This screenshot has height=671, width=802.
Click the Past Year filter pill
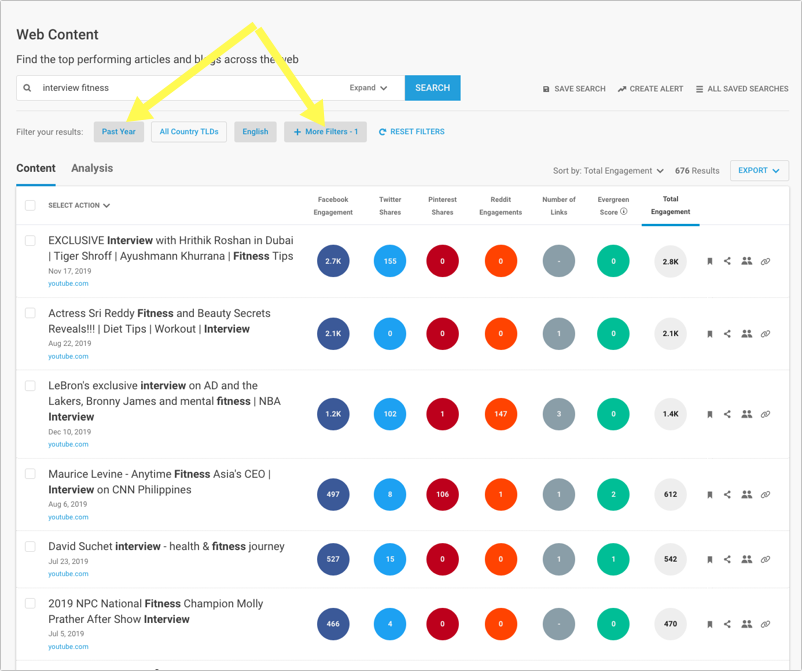click(118, 131)
